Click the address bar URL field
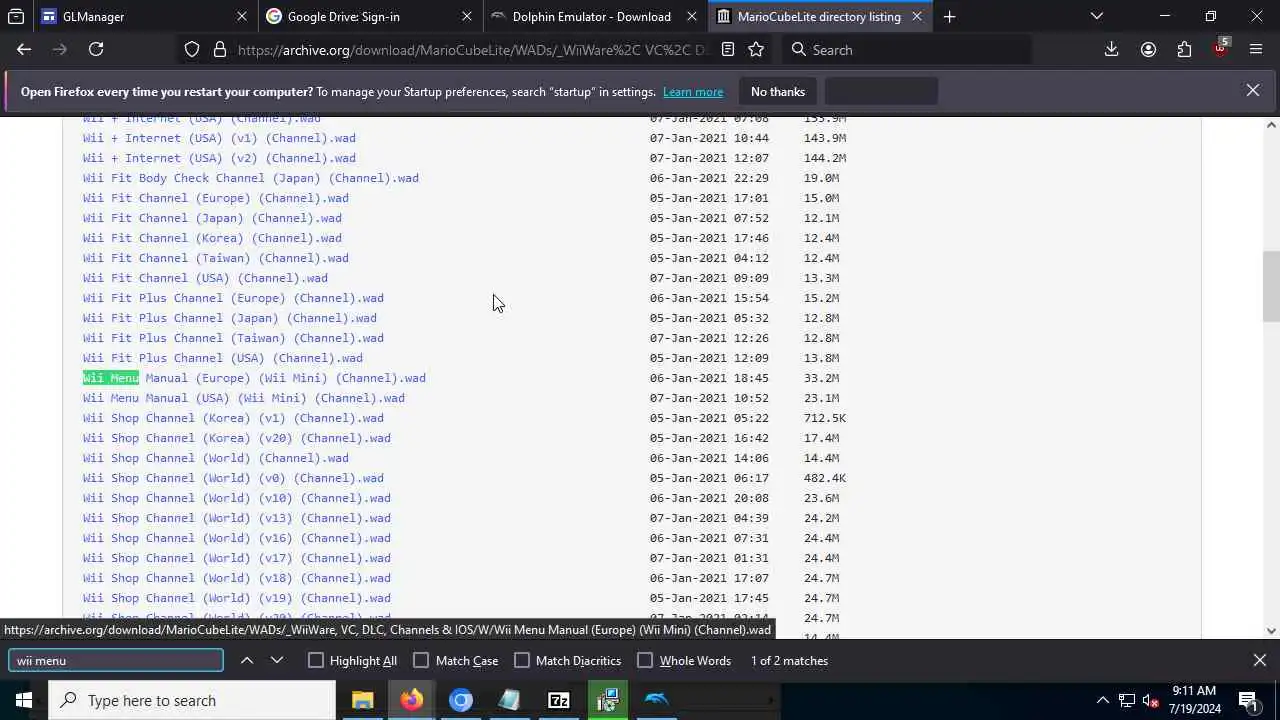The height and width of the screenshot is (720, 1280). 472,49
